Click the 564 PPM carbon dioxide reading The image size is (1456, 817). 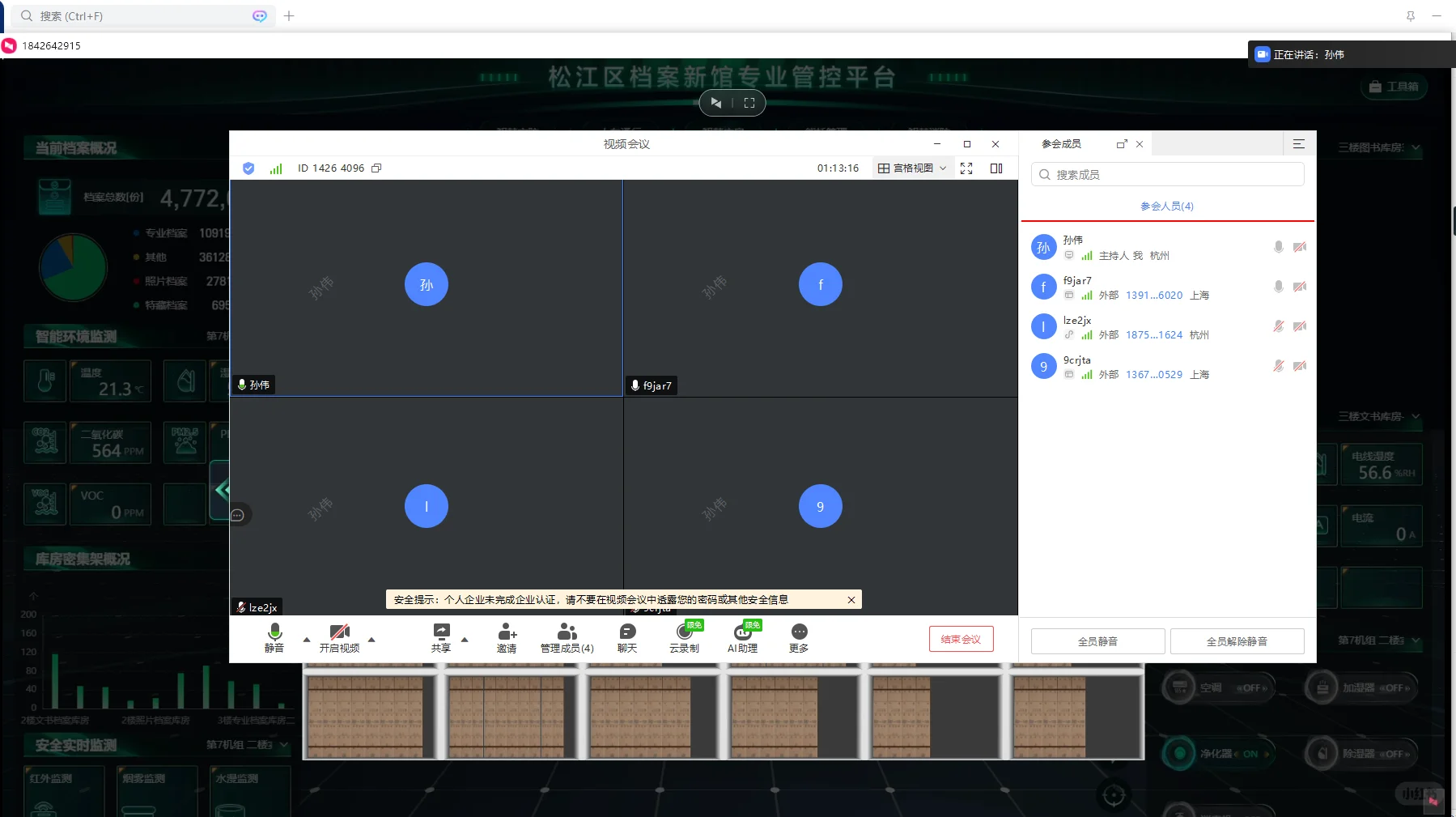coord(117,450)
